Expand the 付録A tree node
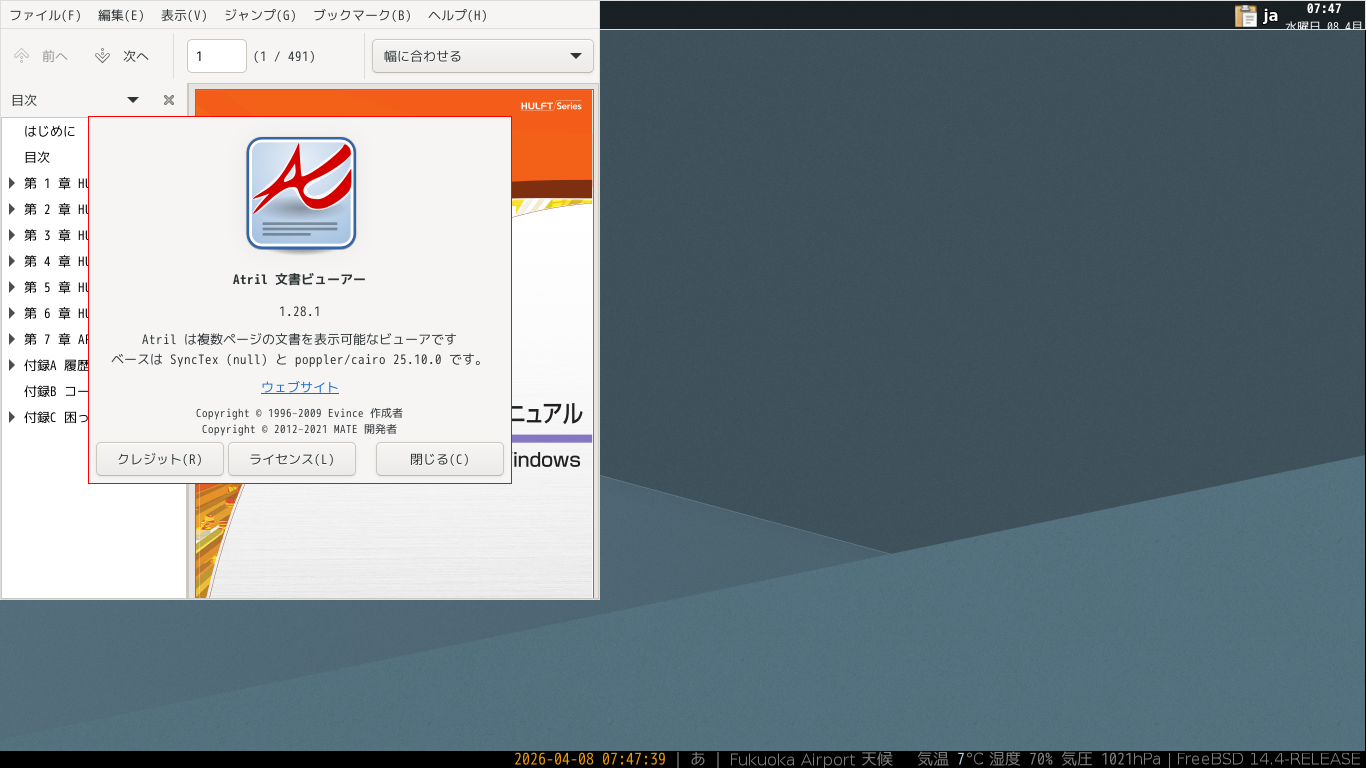The width and height of the screenshot is (1366, 768). tap(12, 365)
